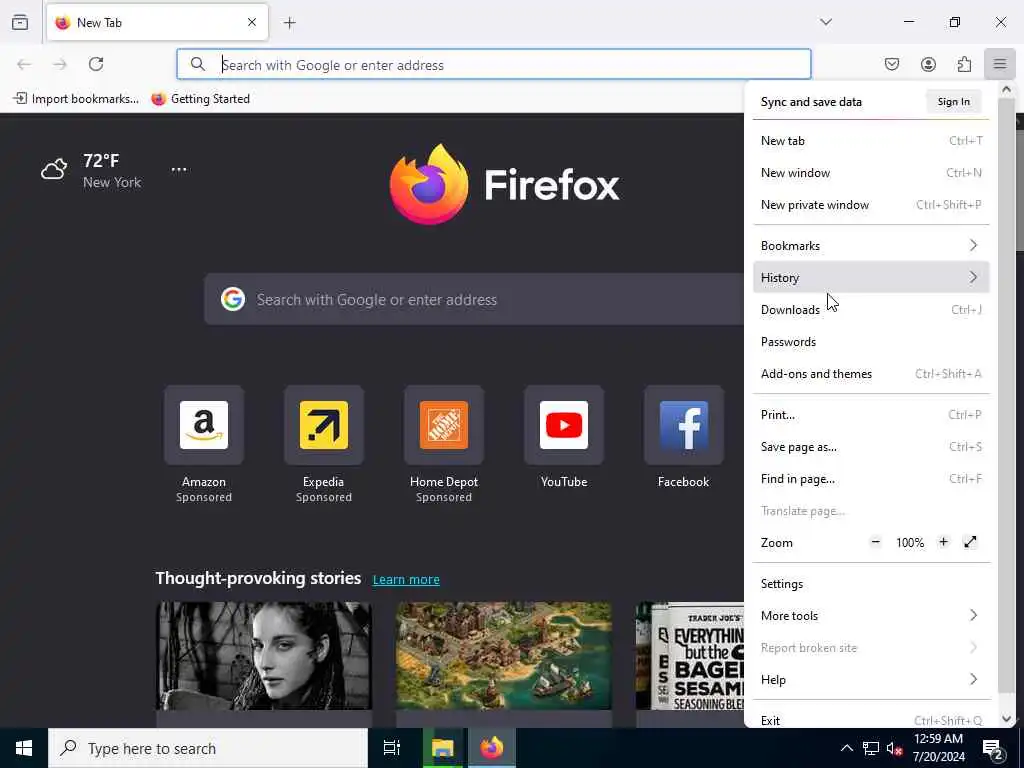Open the taskbar clock and date

click(x=938, y=748)
